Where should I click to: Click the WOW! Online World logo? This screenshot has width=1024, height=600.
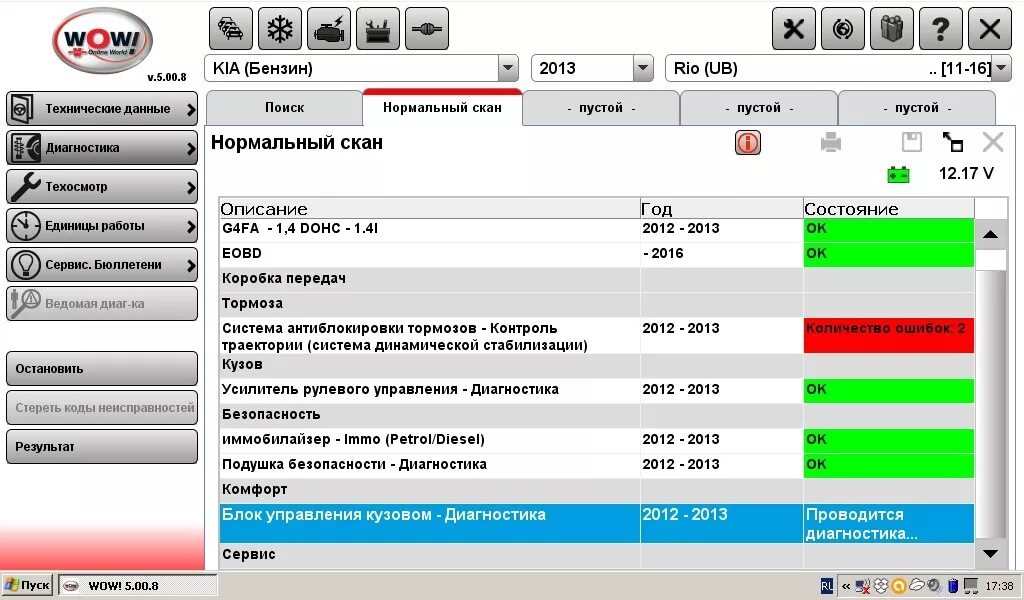[103, 42]
